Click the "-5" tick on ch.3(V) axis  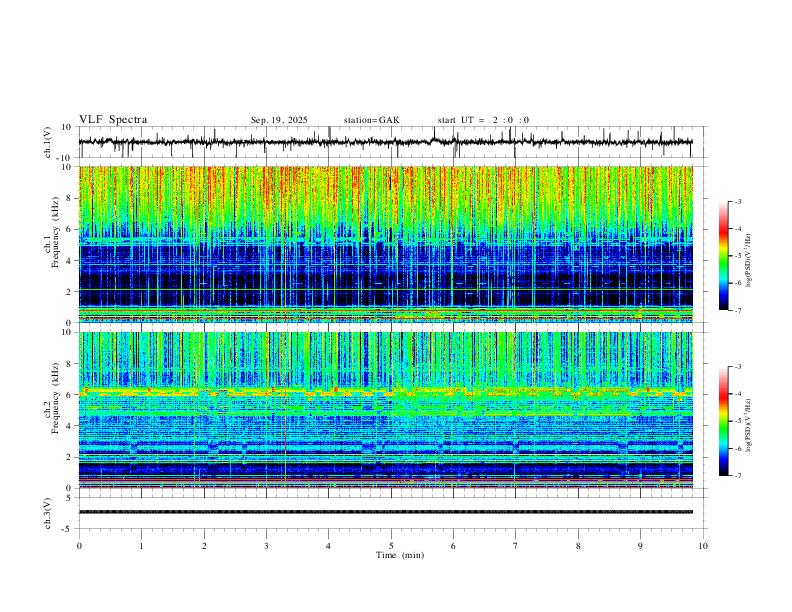[68, 529]
